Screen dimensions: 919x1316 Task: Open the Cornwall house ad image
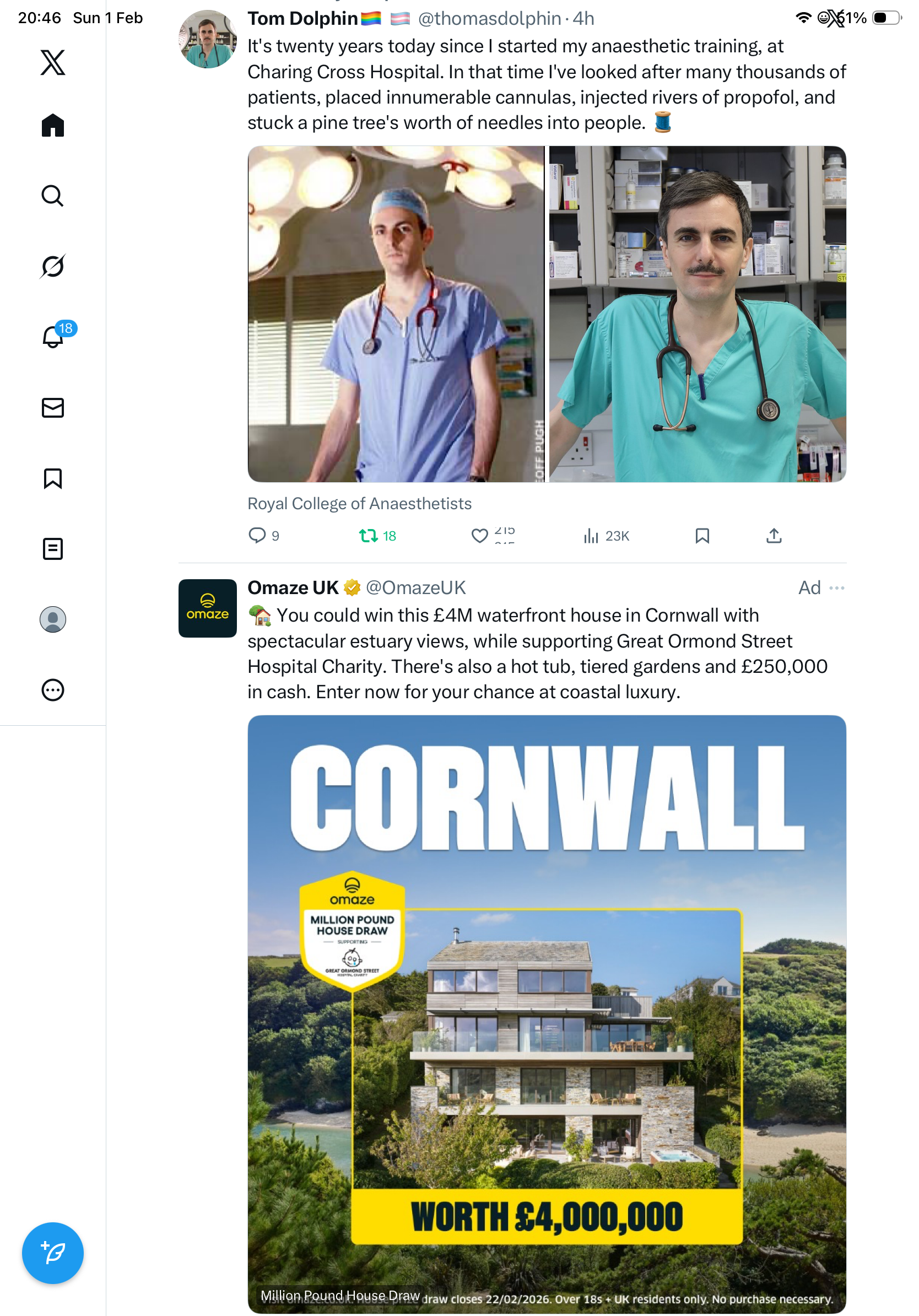pyautogui.click(x=547, y=1013)
